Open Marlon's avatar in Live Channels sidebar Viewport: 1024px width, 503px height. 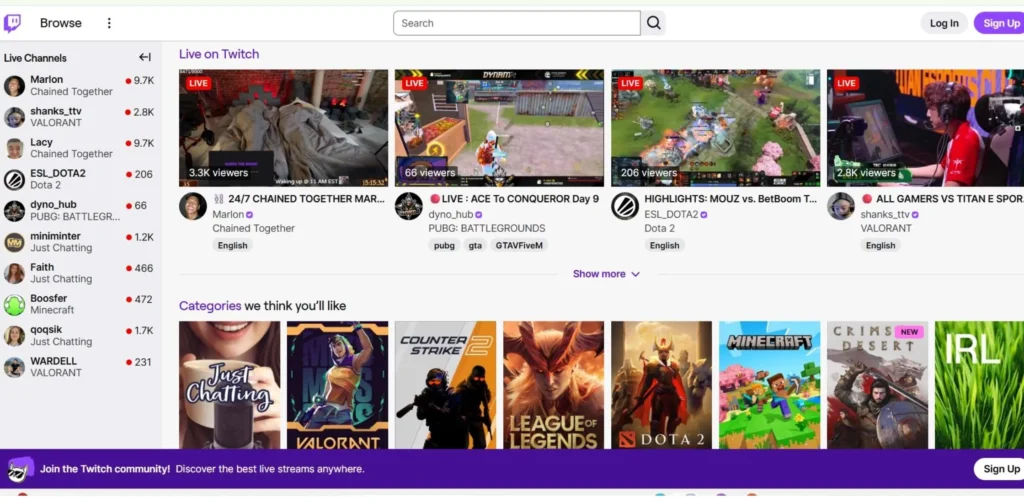pos(14,86)
